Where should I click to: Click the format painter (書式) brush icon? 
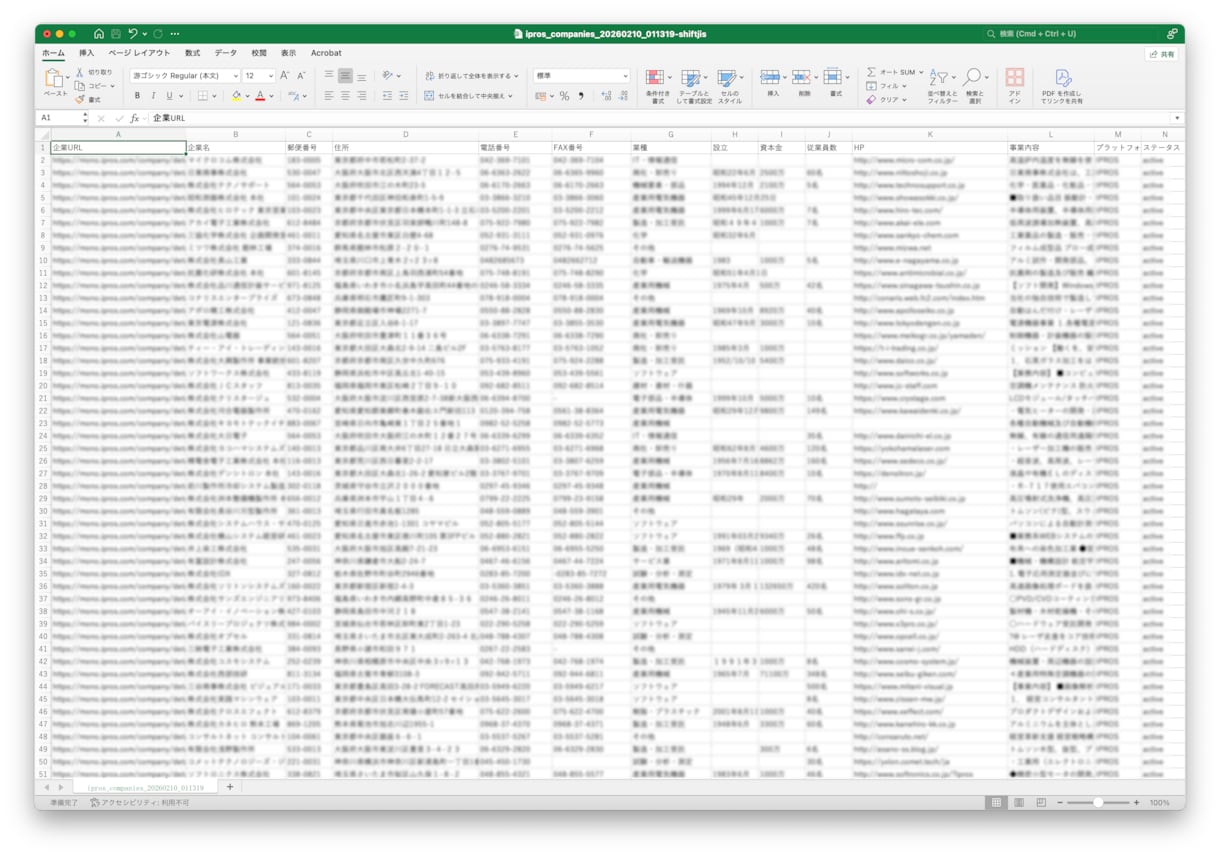(80, 99)
